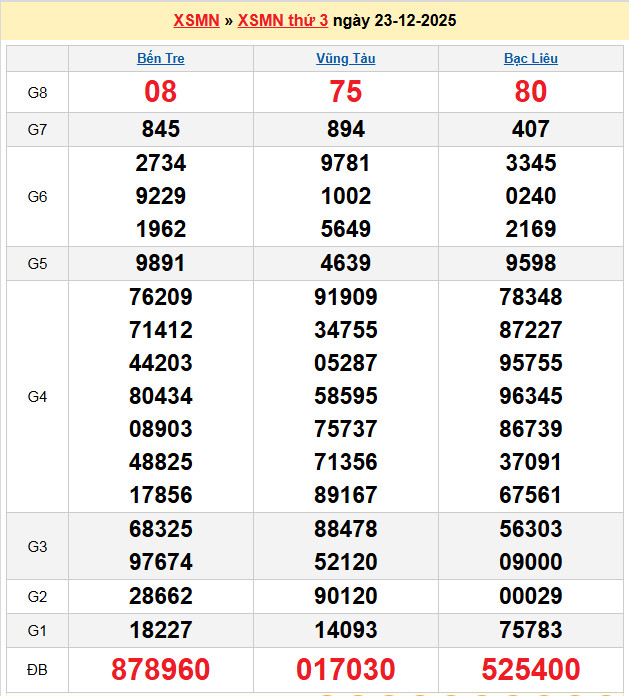Click the G5 result 4639
The width and height of the screenshot is (629, 696).
[346, 264]
